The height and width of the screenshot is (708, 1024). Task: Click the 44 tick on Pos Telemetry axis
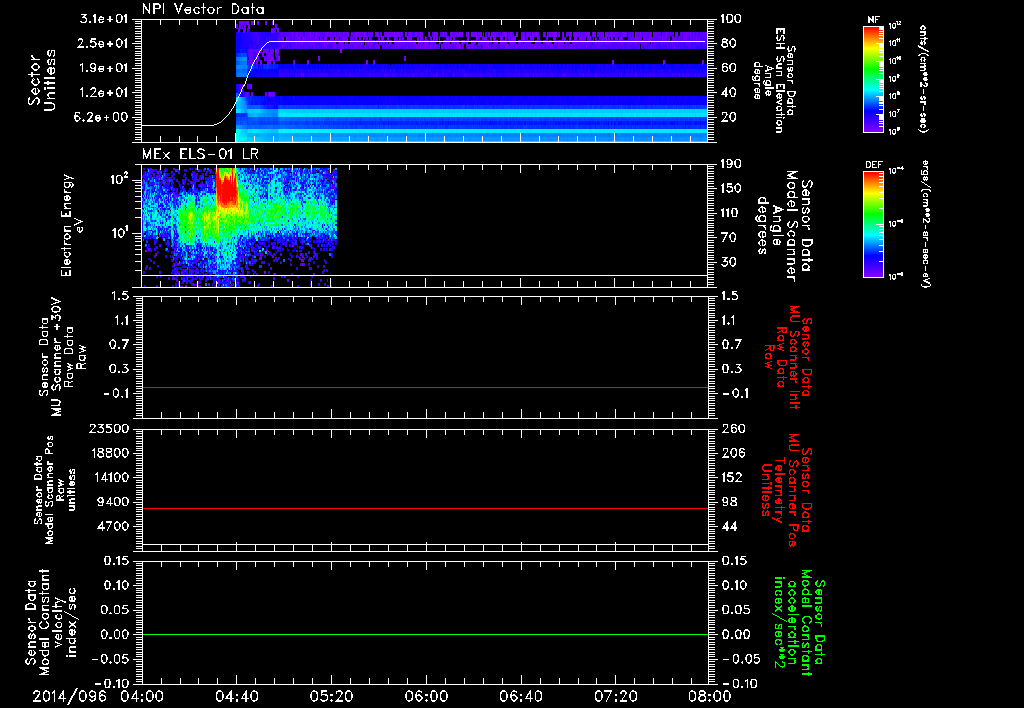click(x=729, y=526)
